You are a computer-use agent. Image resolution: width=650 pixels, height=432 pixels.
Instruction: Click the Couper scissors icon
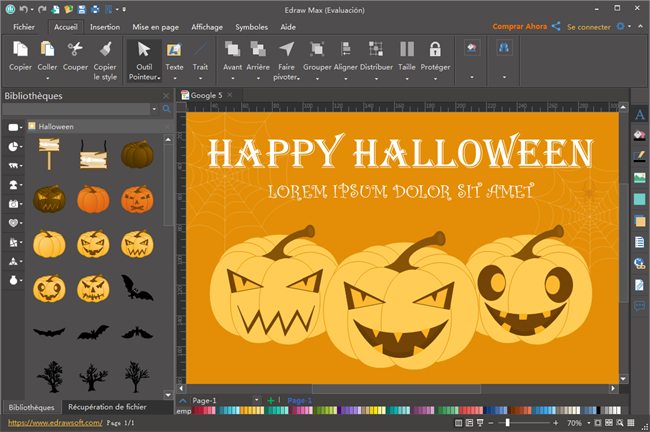click(x=76, y=49)
